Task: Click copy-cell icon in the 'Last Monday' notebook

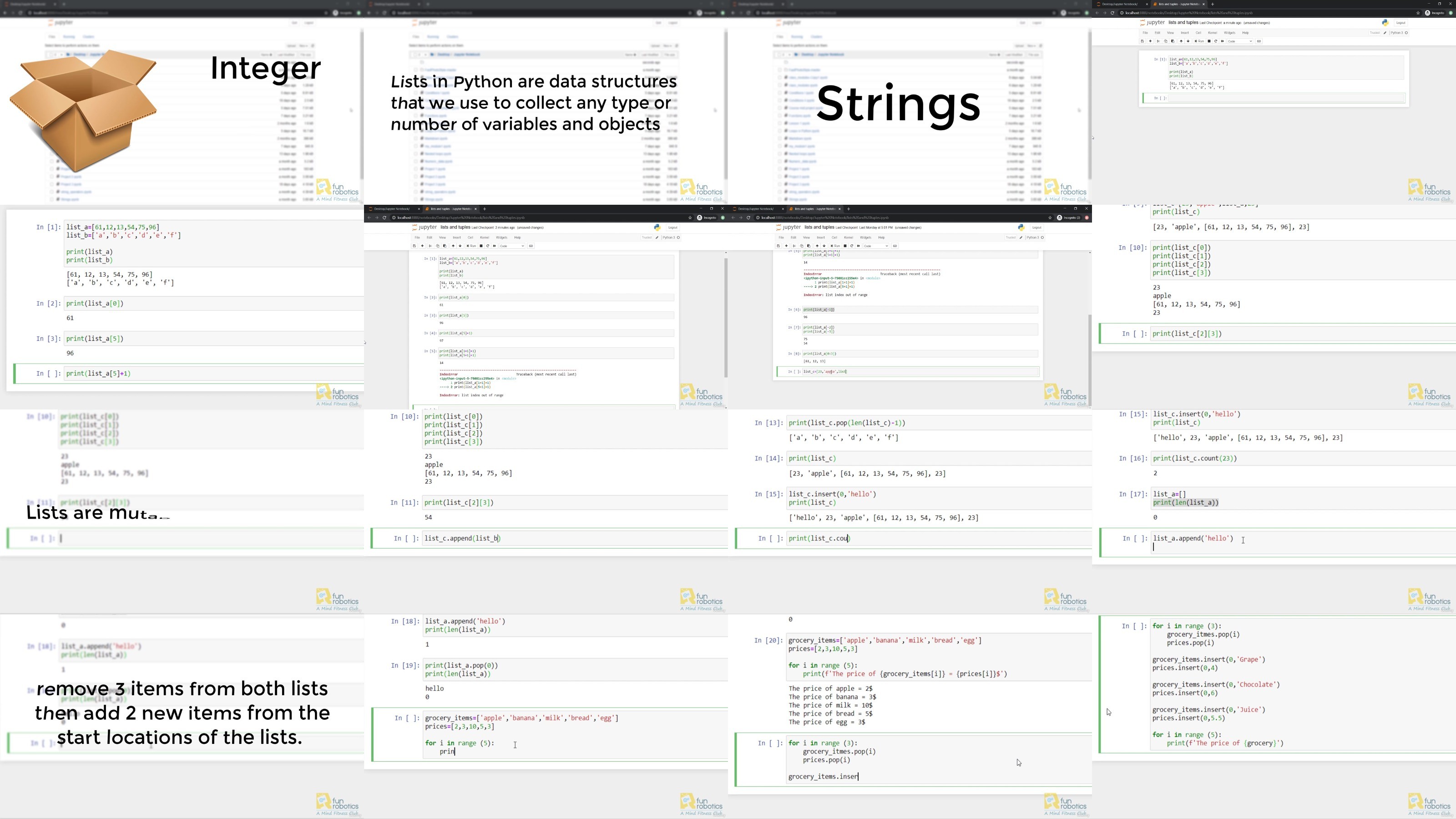Action: click(802, 246)
